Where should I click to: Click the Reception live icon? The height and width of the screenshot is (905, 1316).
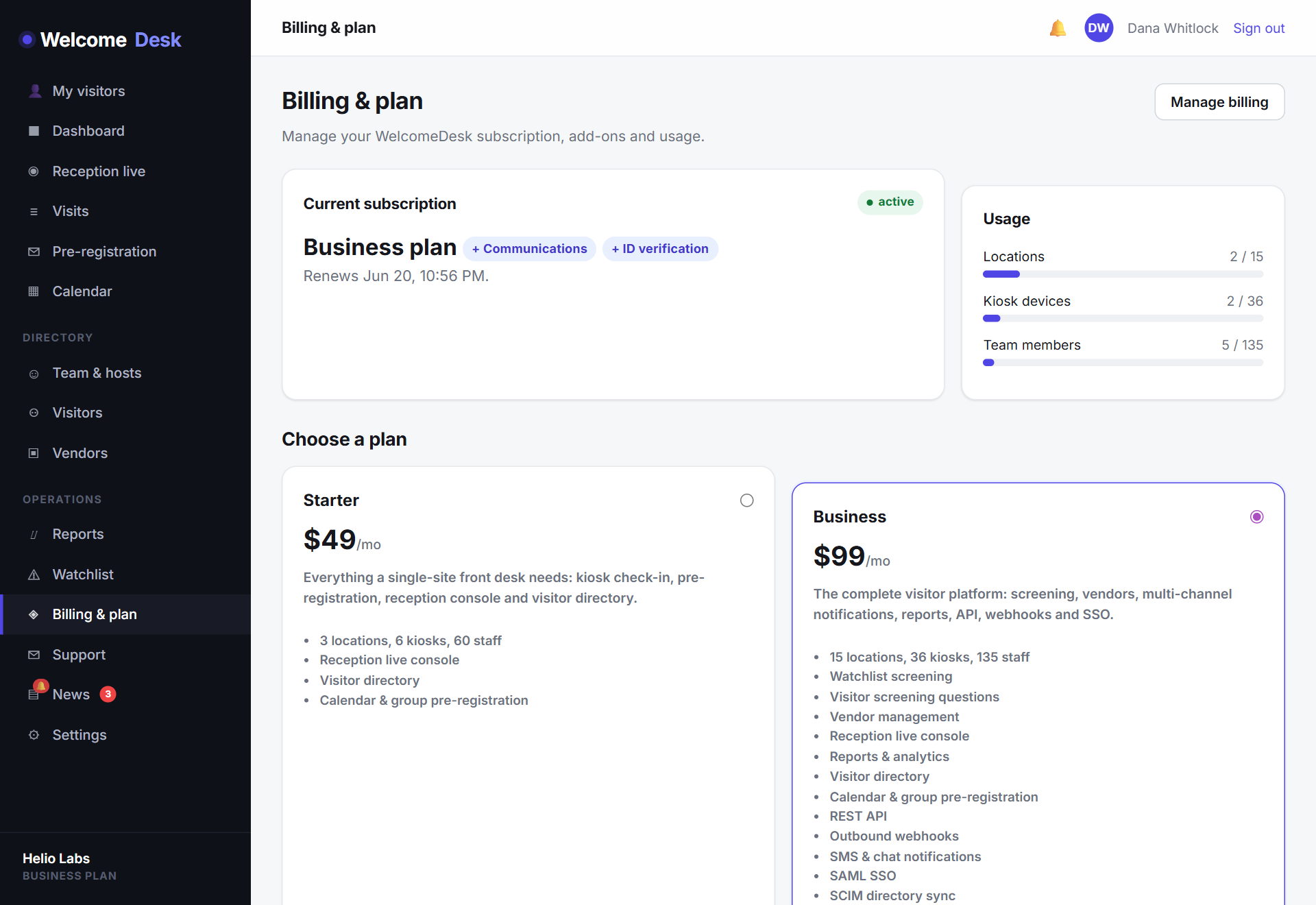(x=34, y=171)
